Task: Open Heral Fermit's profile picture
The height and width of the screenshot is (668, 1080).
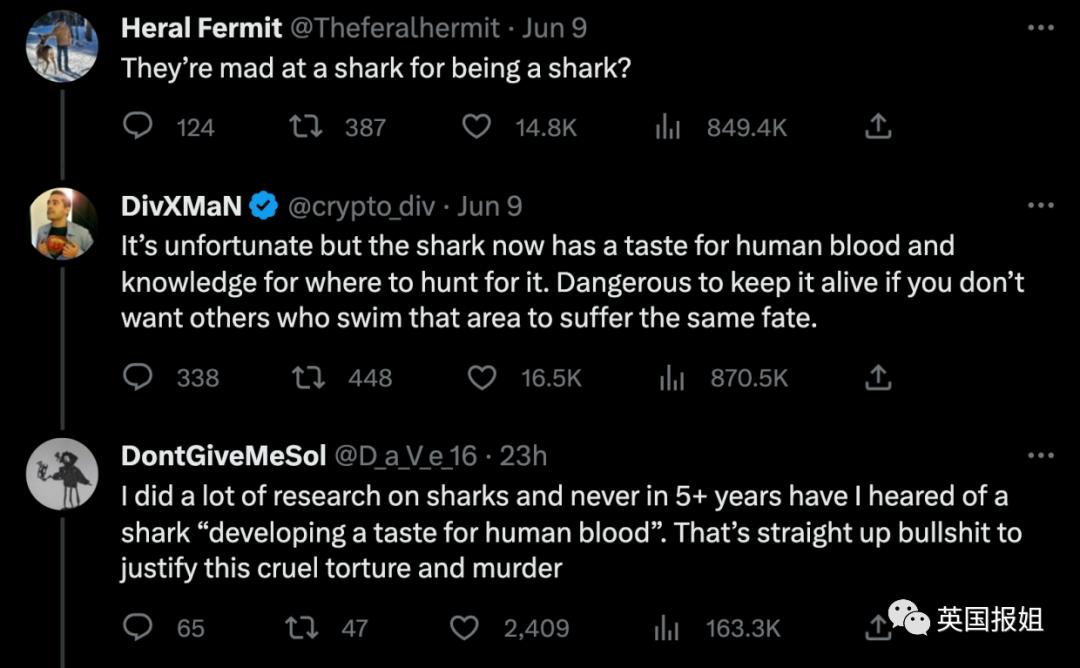Action: pyautogui.click(x=62, y=46)
